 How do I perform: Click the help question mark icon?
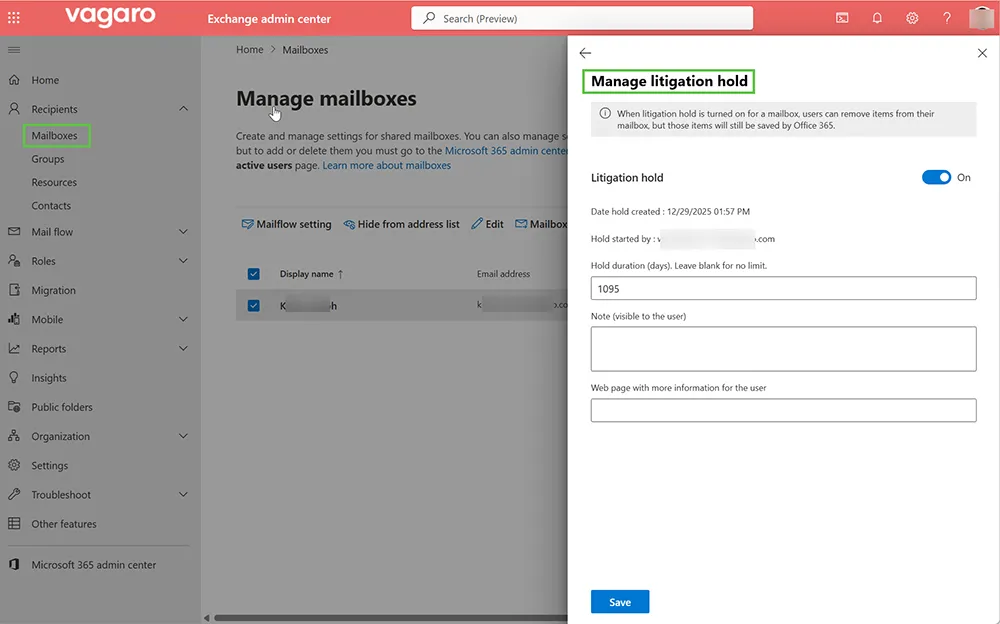click(946, 17)
